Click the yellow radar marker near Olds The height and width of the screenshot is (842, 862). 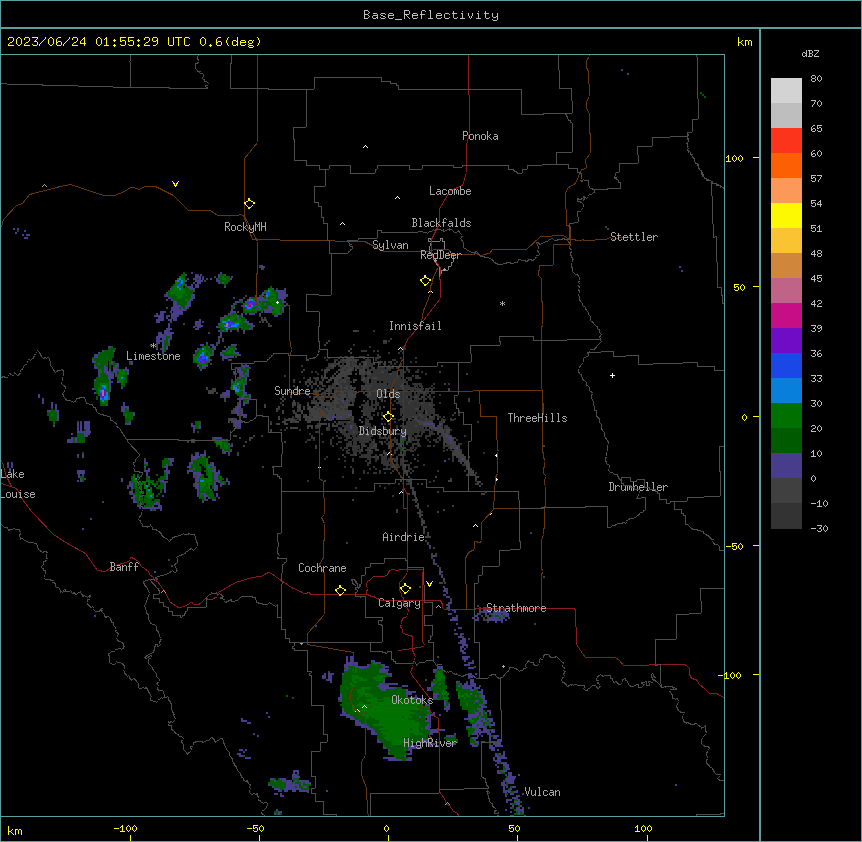click(388, 416)
